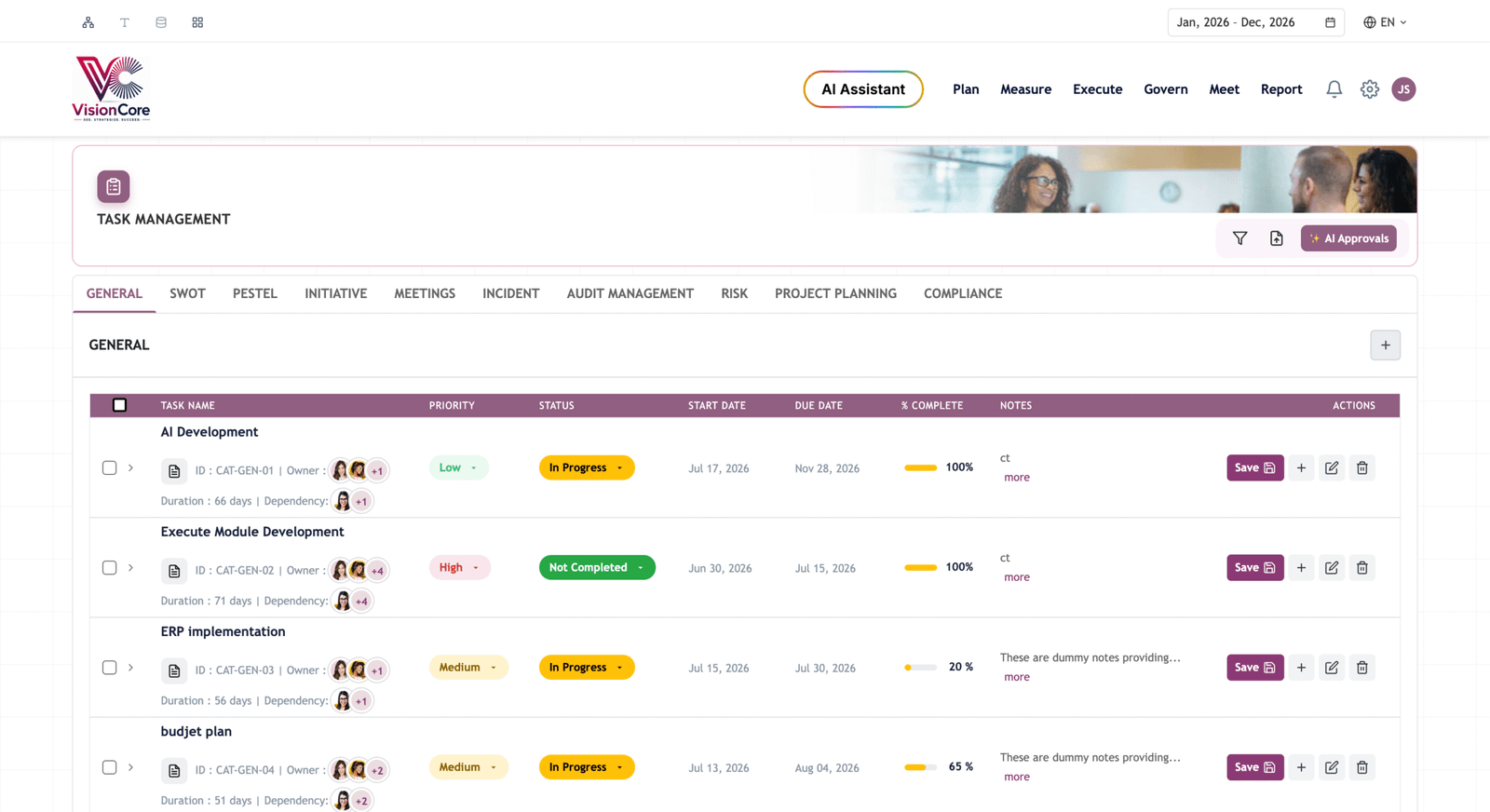Open the hierarchy tree icon in top bar
Image resolution: width=1490 pixels, height=812 pixels.
click(88, 22)
